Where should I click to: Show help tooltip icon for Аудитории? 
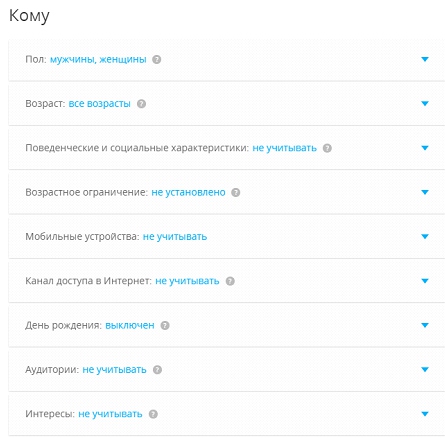[x=157, y=370]
